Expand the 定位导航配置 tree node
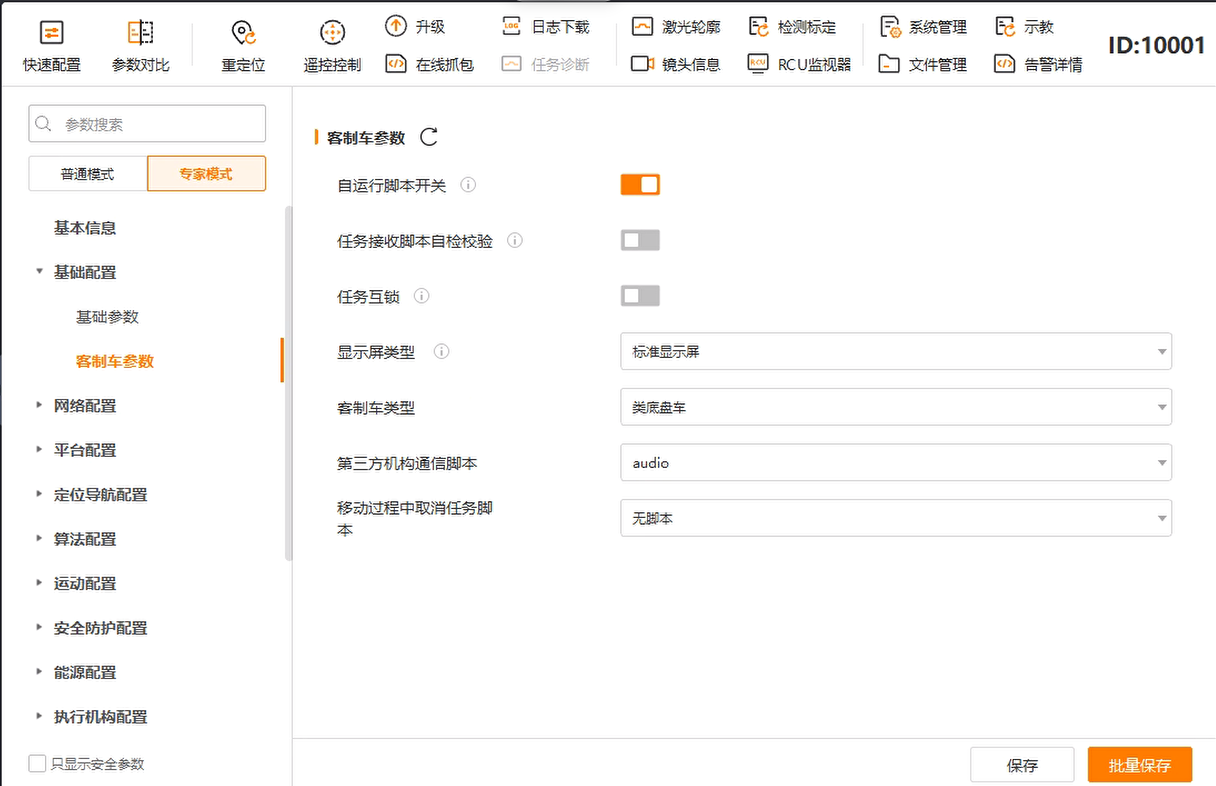This screenshot has height=786, width=1216. point(39,494)
